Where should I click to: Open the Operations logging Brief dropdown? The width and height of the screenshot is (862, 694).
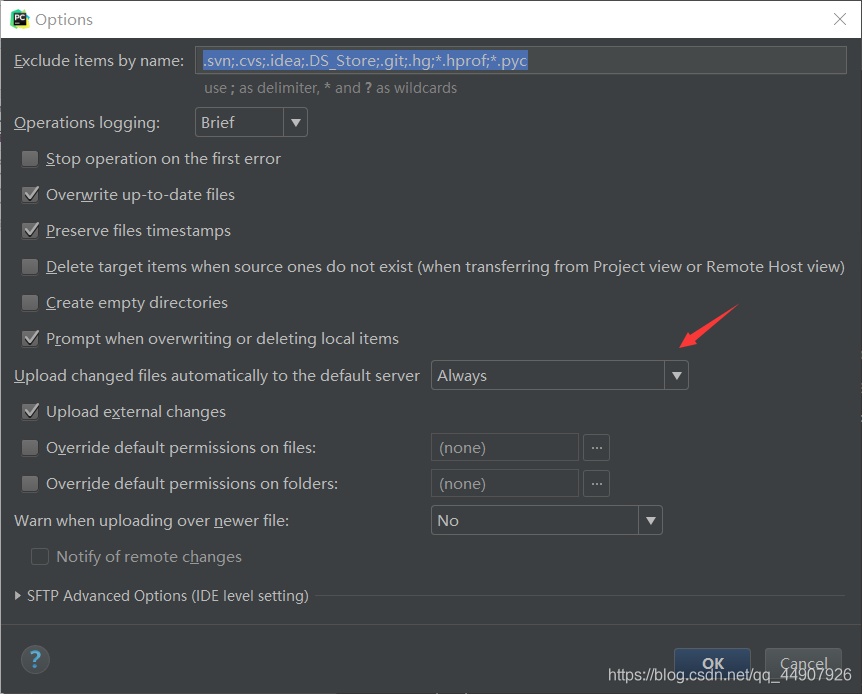click(x=251, y=122)
